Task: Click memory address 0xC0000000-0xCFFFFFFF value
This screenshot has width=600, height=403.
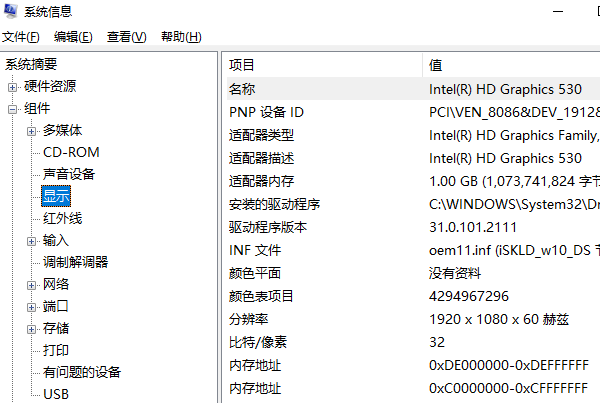Action: [508, 388]
